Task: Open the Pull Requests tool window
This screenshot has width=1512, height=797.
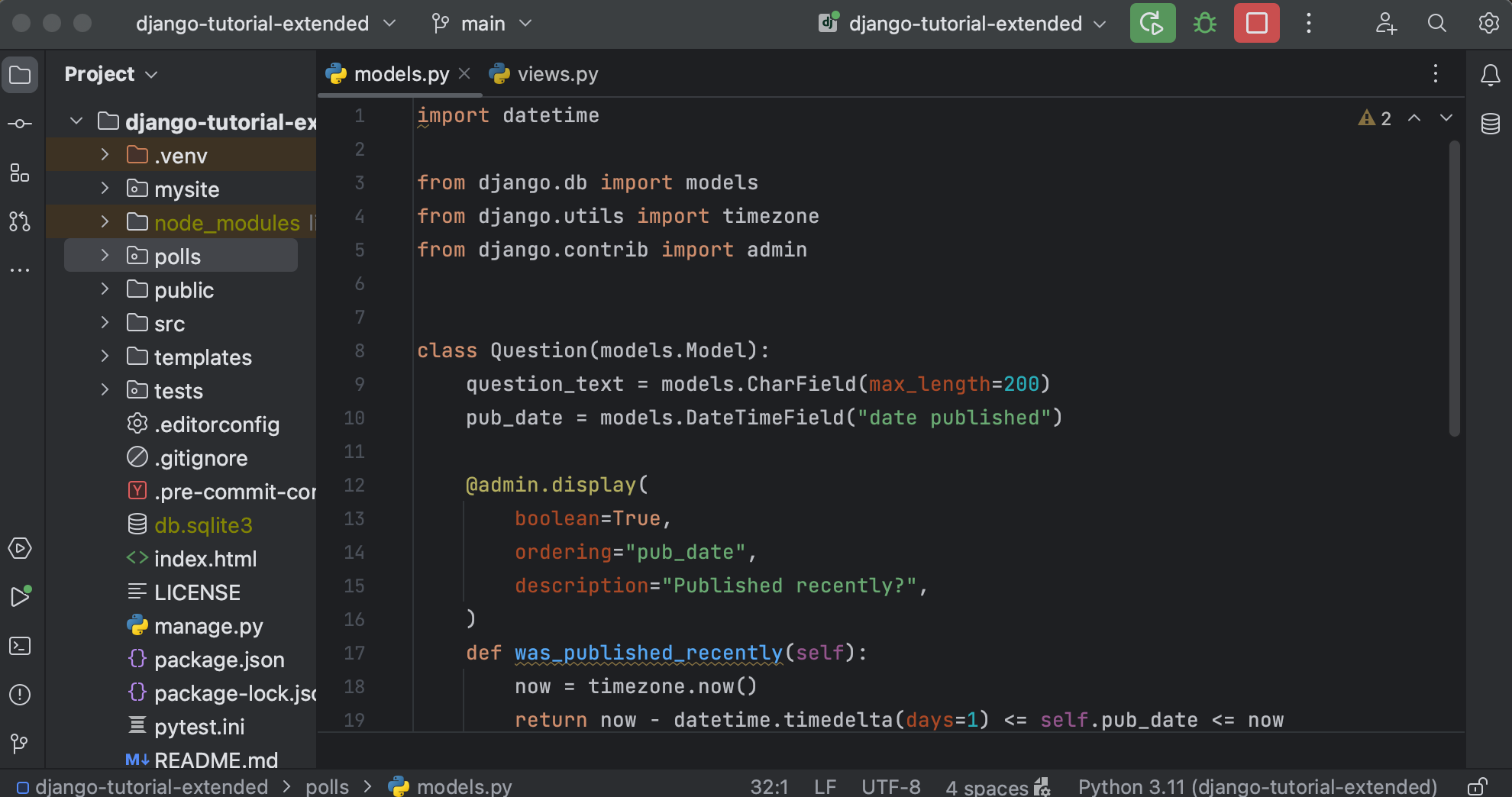Action: tap(19, 221)
